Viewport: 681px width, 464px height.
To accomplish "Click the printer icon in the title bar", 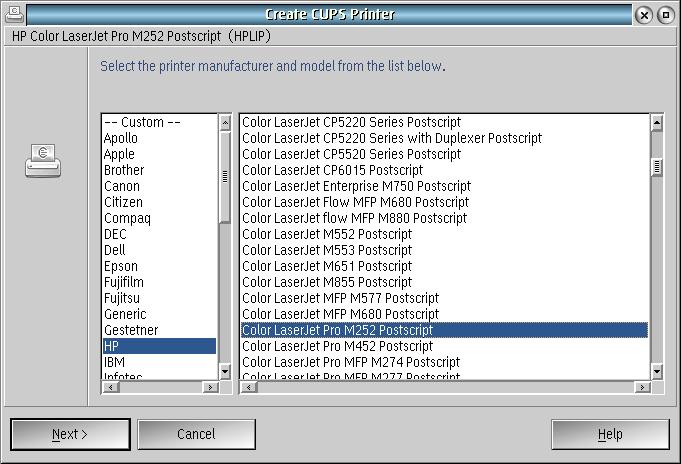I will [x=14, y=15].
